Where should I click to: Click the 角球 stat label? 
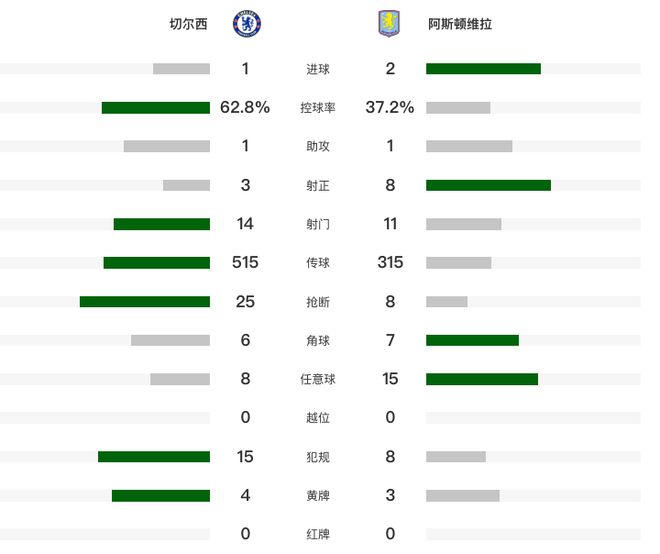(318, 340)
